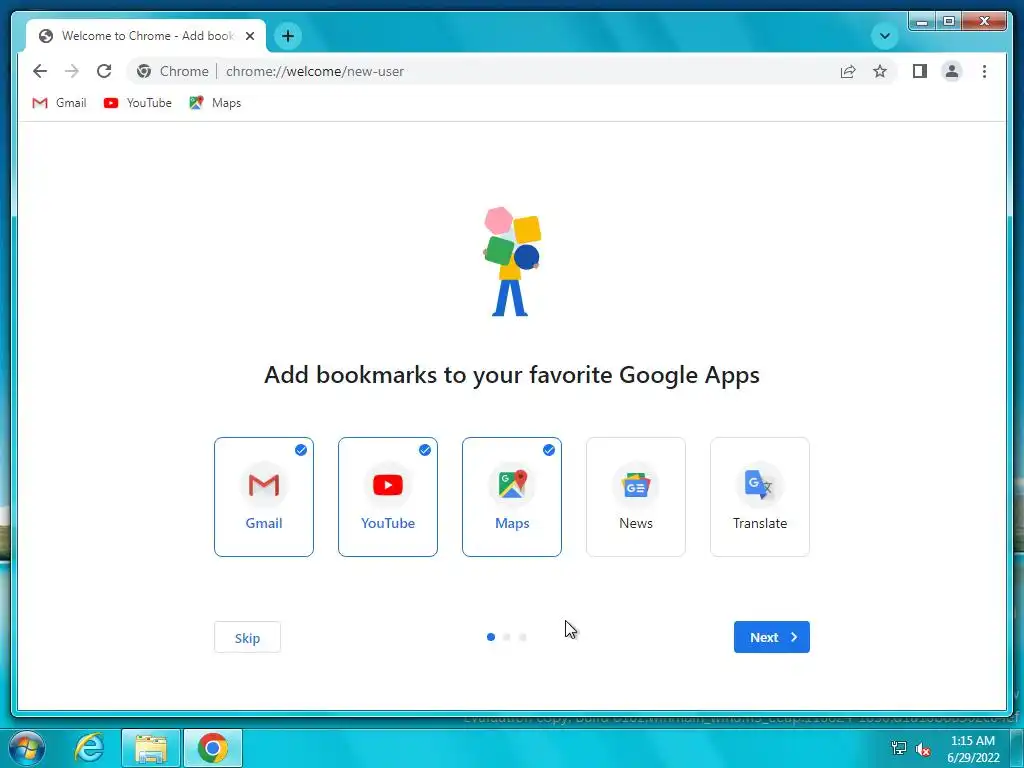Click the network status tray icon
Viewport: 1024px width, 768px height.
[899, 748]
